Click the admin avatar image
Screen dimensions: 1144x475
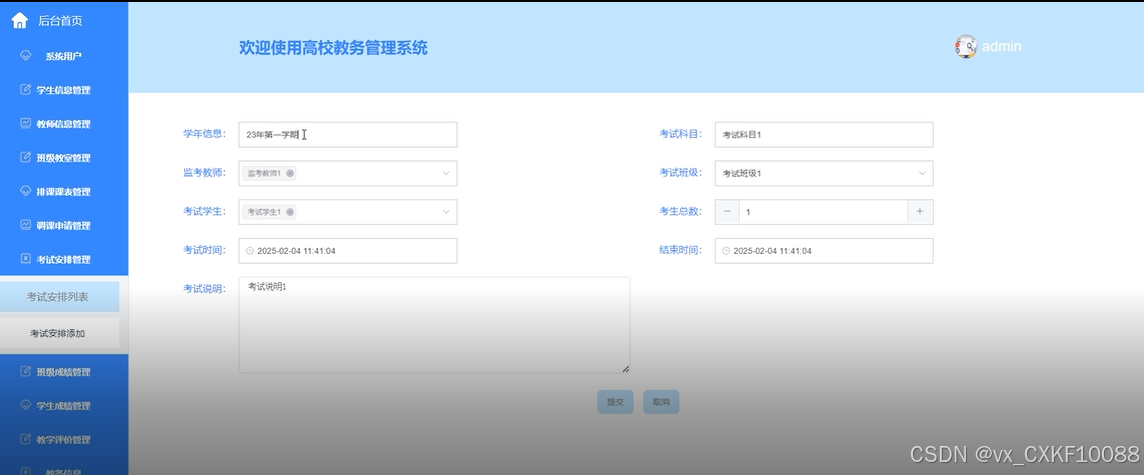(x=965, y=47)
